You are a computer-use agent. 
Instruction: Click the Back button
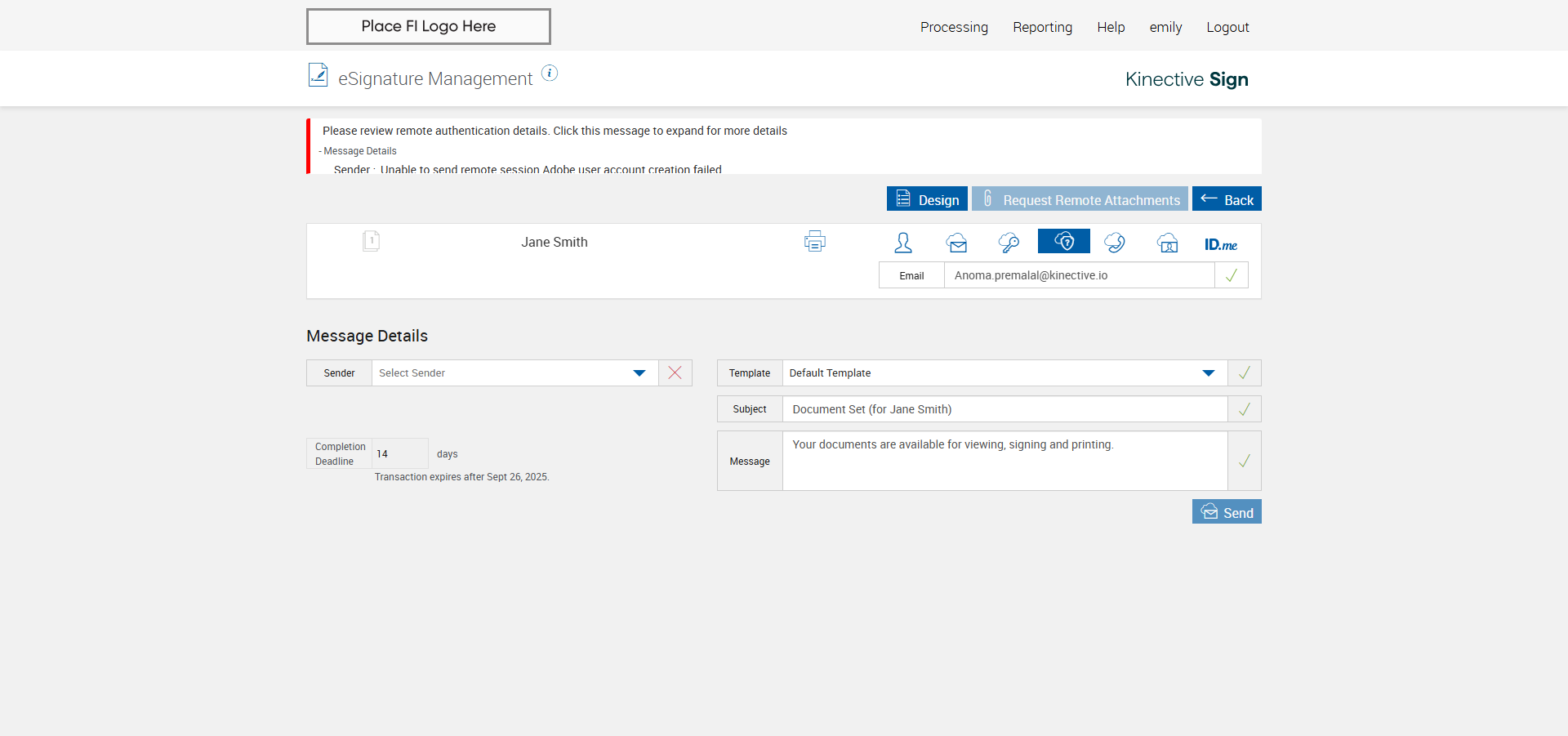pyautogui.click(x=1227, y=198)
